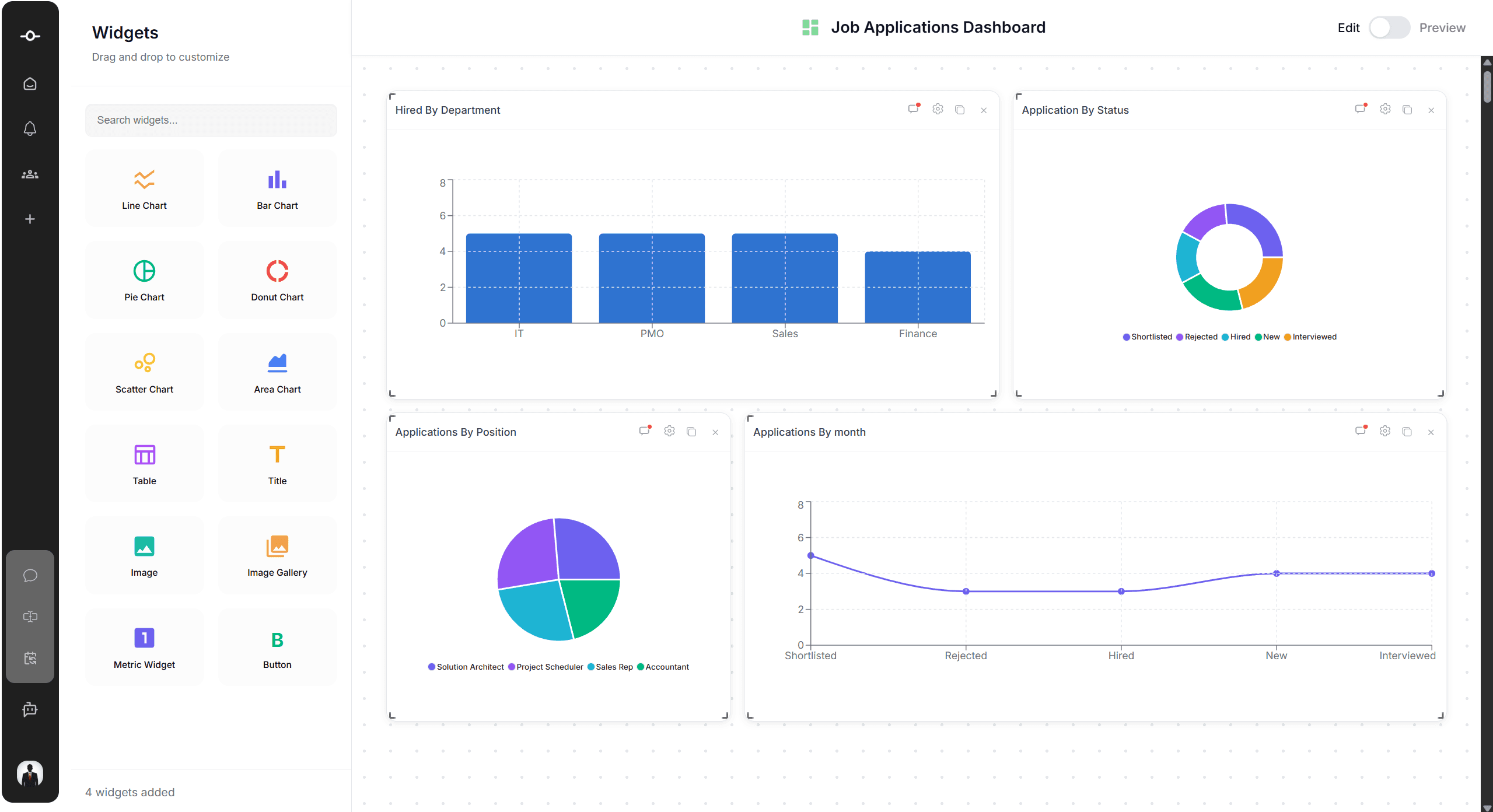Open comments on Applications By month
Image resolution: width=1493 pixels, height=812 pixels.
[x=1361, y=431]
